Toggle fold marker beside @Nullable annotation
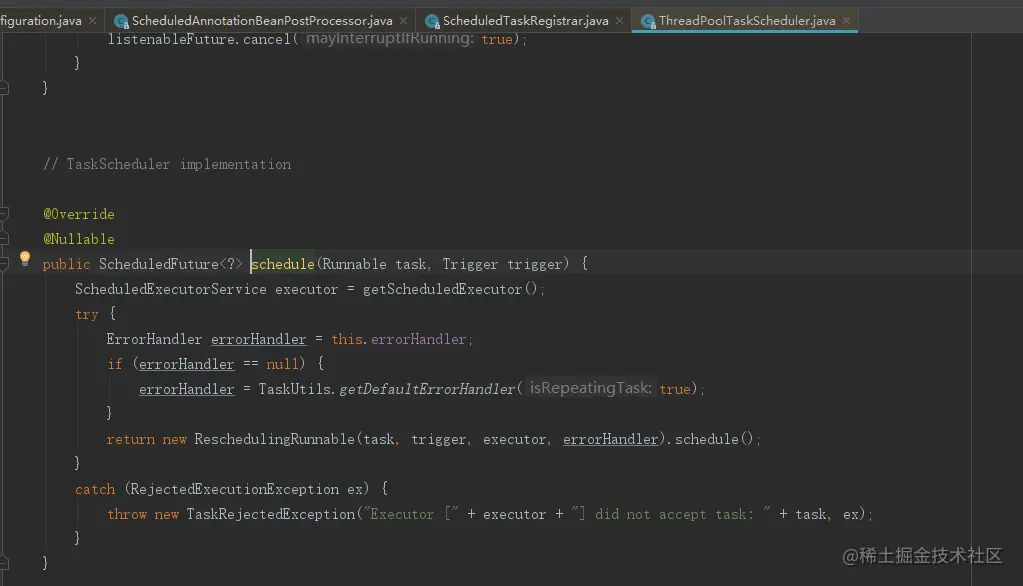 (4, 238)
